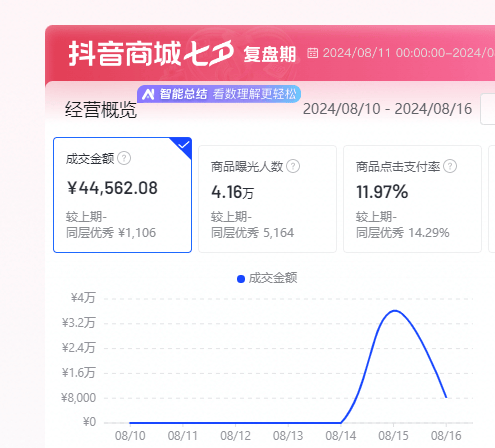Screen dimensions: 495x448
Task: Click 同层优秀 ¥1,106 text
Action: 111,233
